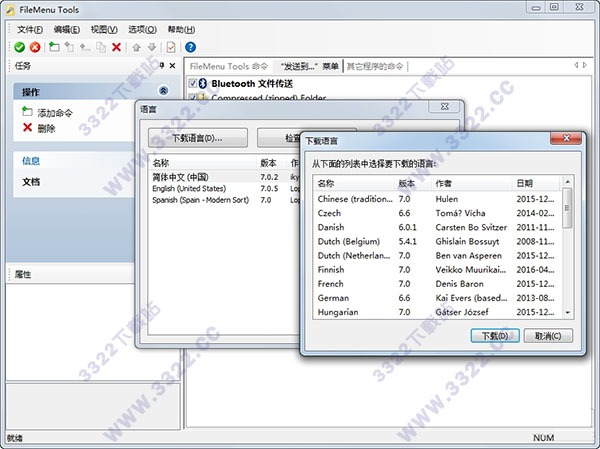Screen dimensions: 600x449
Task: Open the 文件(F) menu
Action: [30, 29]
